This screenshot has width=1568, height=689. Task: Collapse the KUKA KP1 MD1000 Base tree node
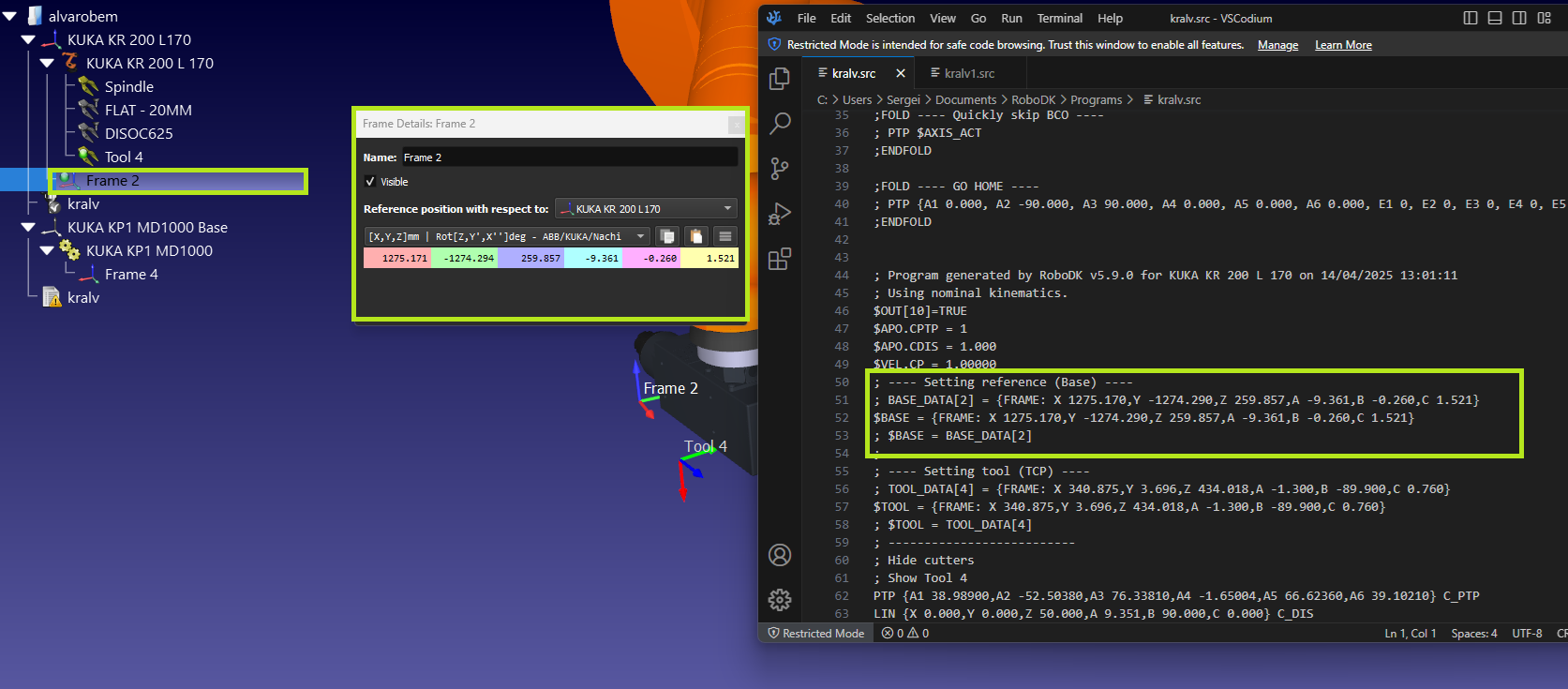pos(28,227)
